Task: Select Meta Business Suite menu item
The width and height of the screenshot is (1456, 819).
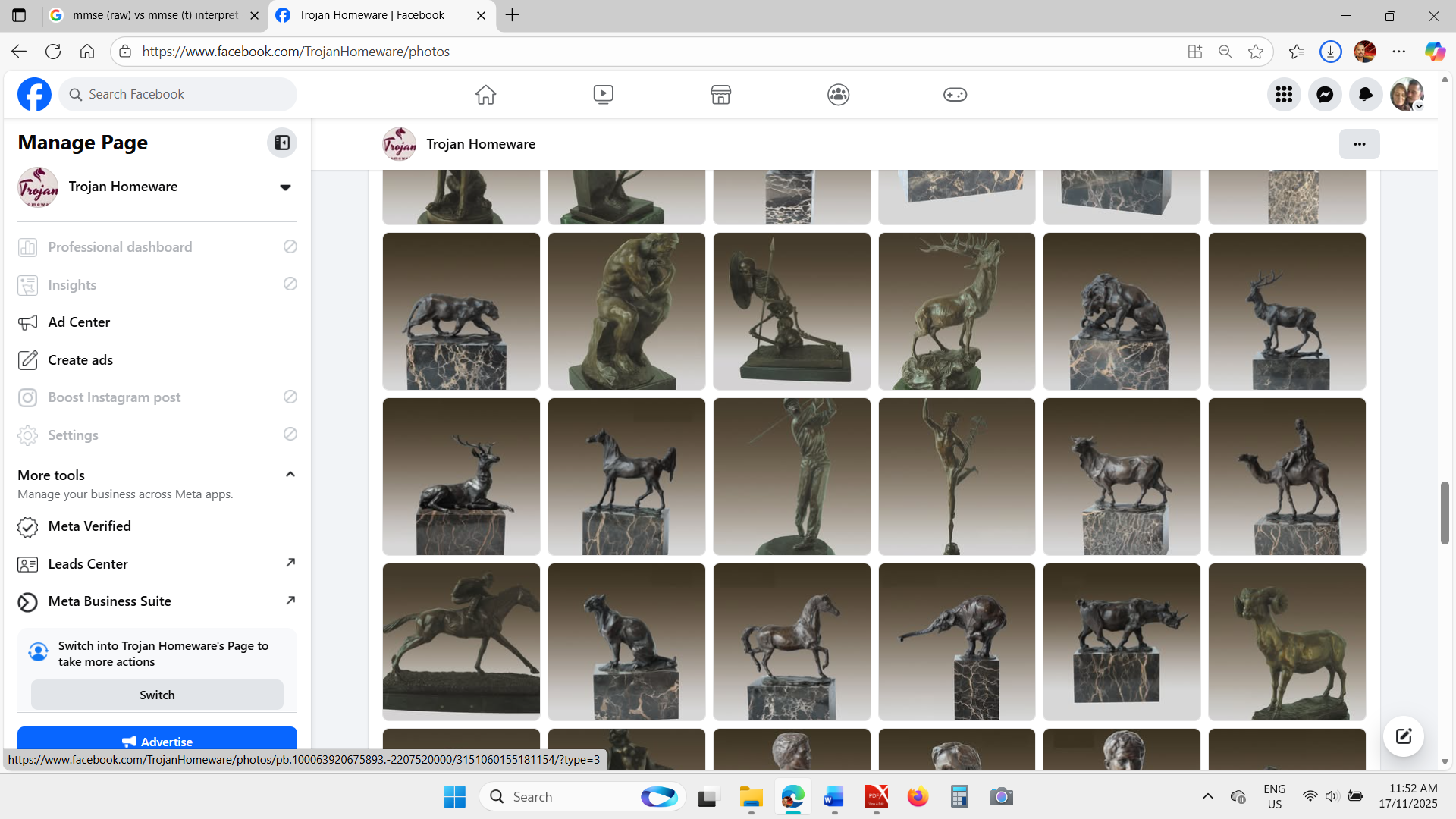Action: pos(109,601)
